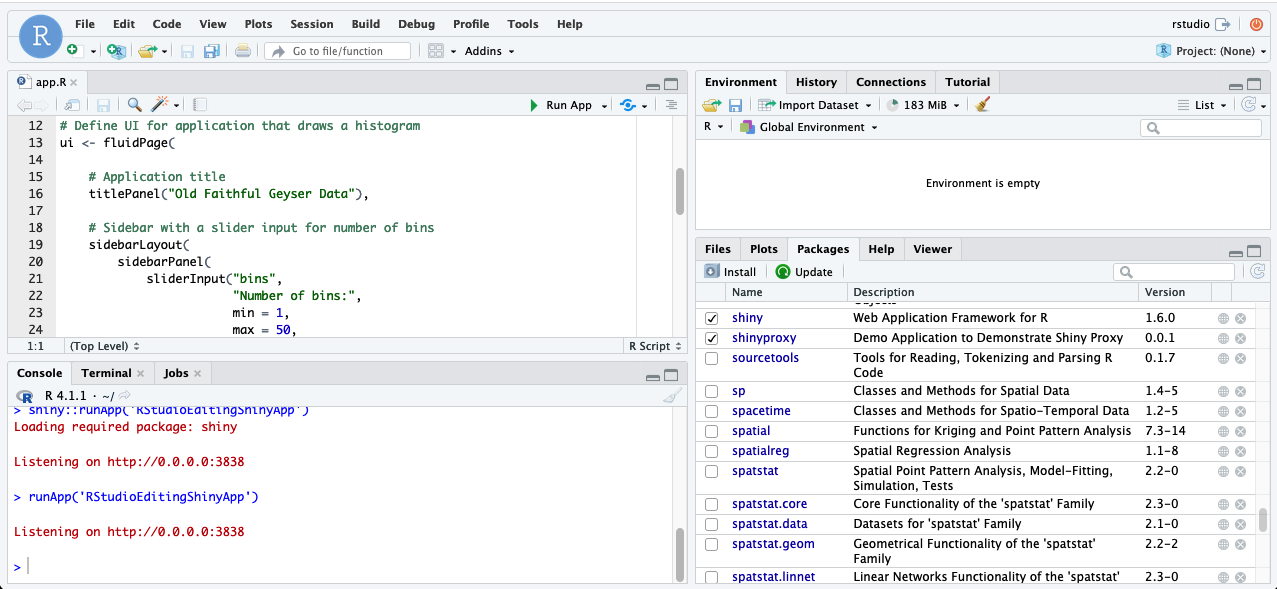Screen dimensions: 1277x589
Task: Click the document outline icon in editor
Action: coord(671,105)
